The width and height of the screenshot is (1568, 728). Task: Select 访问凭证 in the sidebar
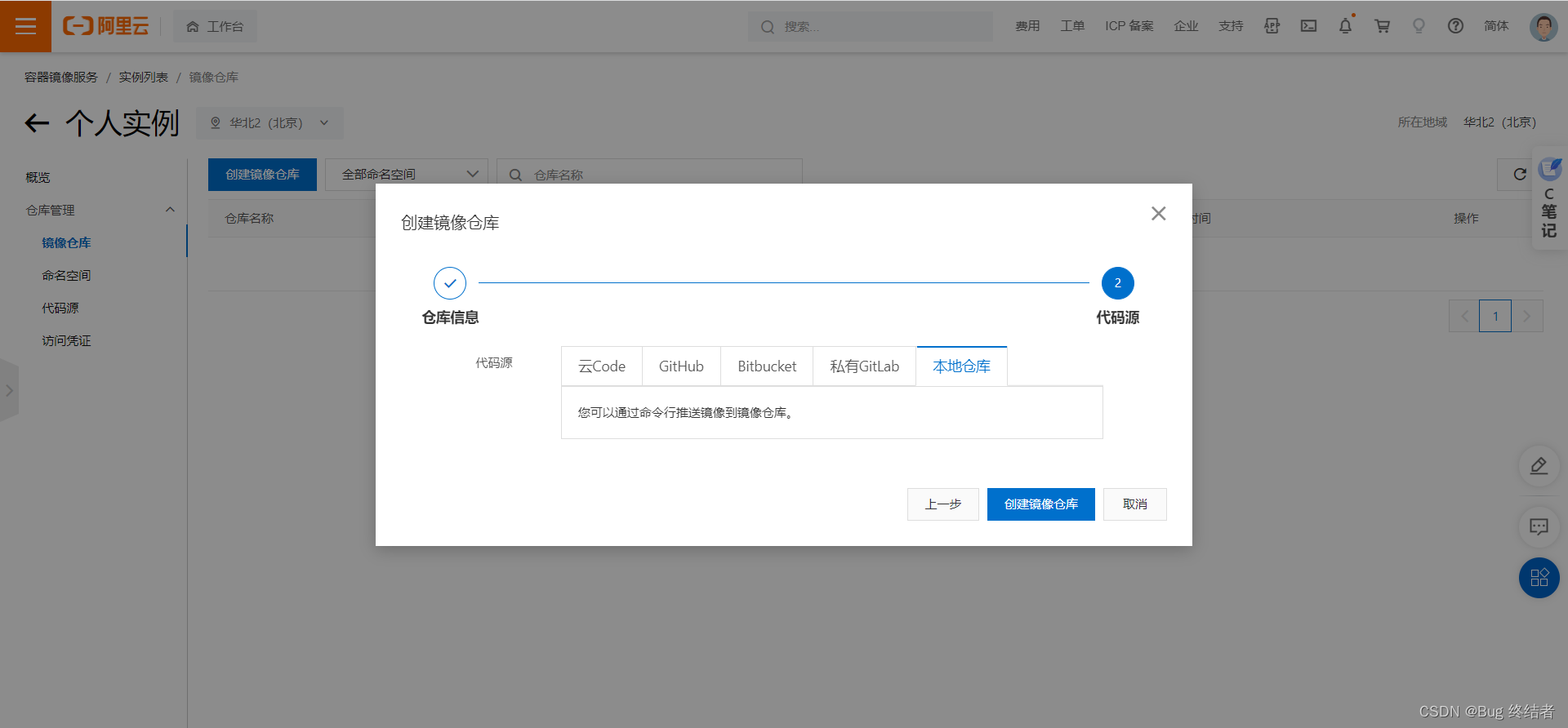pos(66,340)
